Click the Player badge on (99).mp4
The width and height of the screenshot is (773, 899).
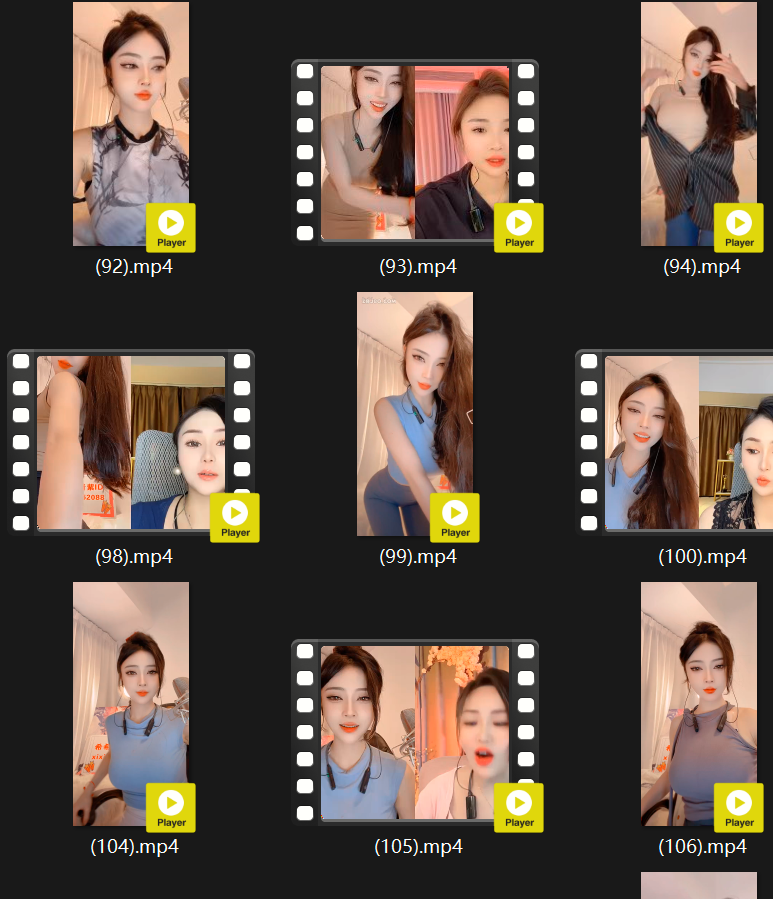pos(455,518)
